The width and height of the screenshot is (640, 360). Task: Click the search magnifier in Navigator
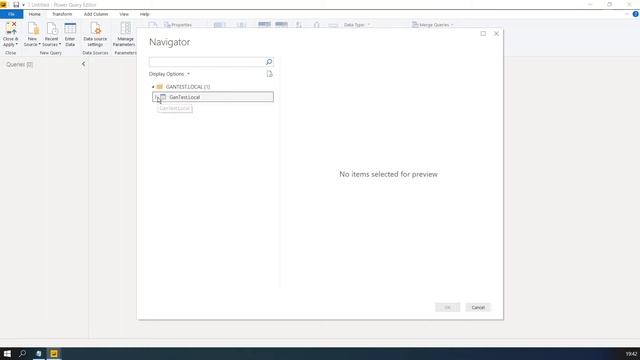click(x=269, y=62)
